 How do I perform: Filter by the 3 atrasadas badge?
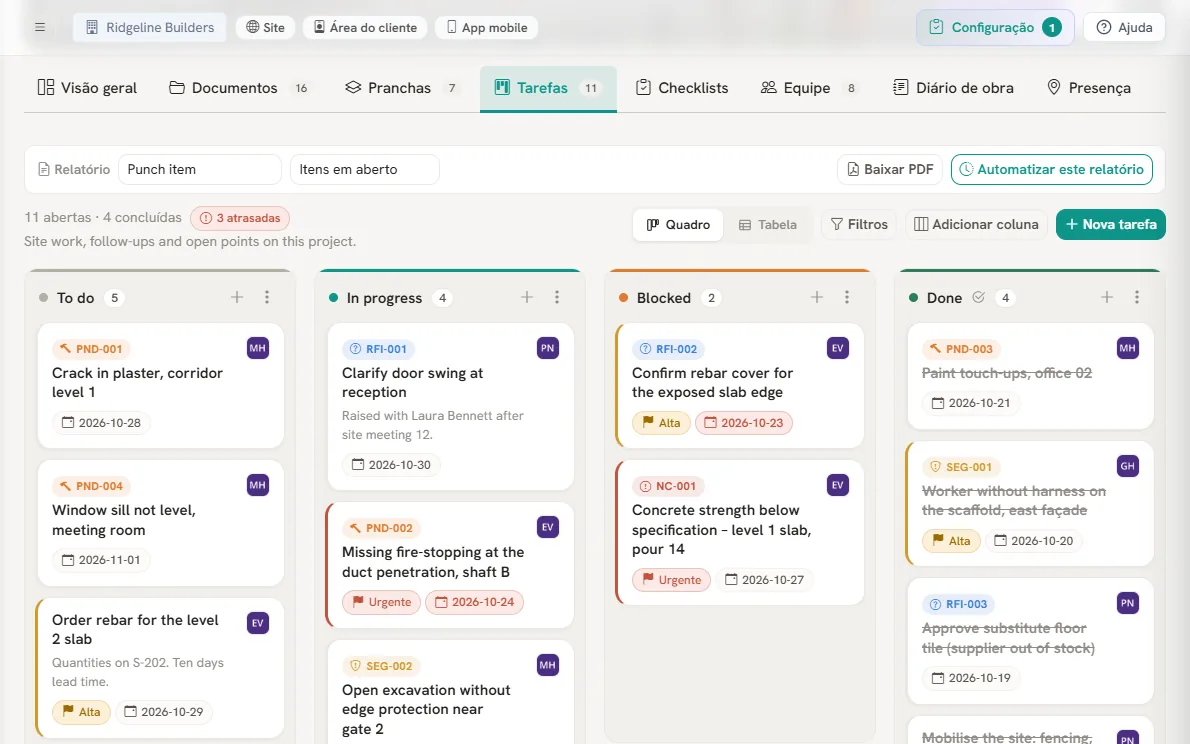(240, 218)
